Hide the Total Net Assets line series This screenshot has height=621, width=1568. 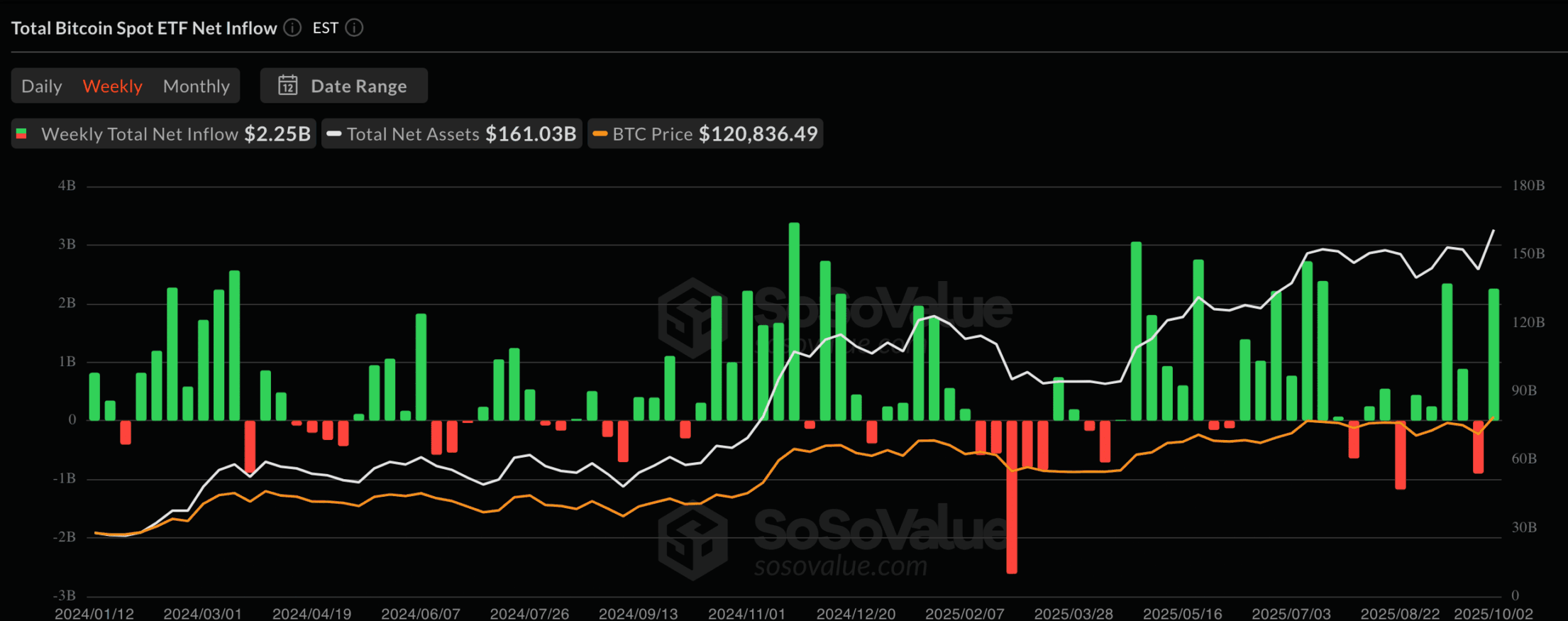[453, 134]
